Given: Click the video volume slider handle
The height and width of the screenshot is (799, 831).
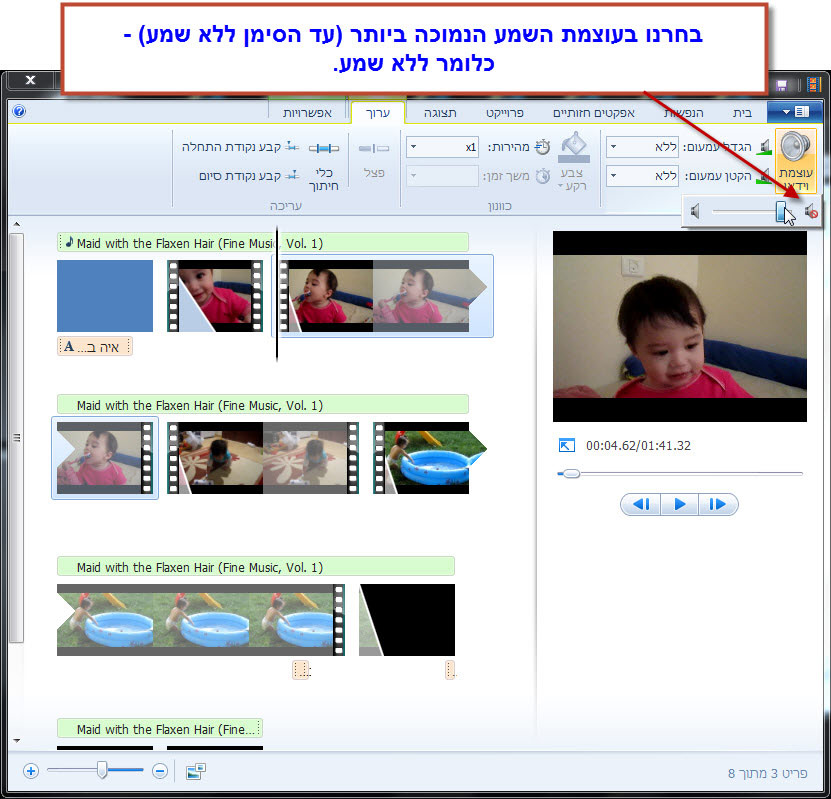Looking at the screenshot, I should 782,211.
